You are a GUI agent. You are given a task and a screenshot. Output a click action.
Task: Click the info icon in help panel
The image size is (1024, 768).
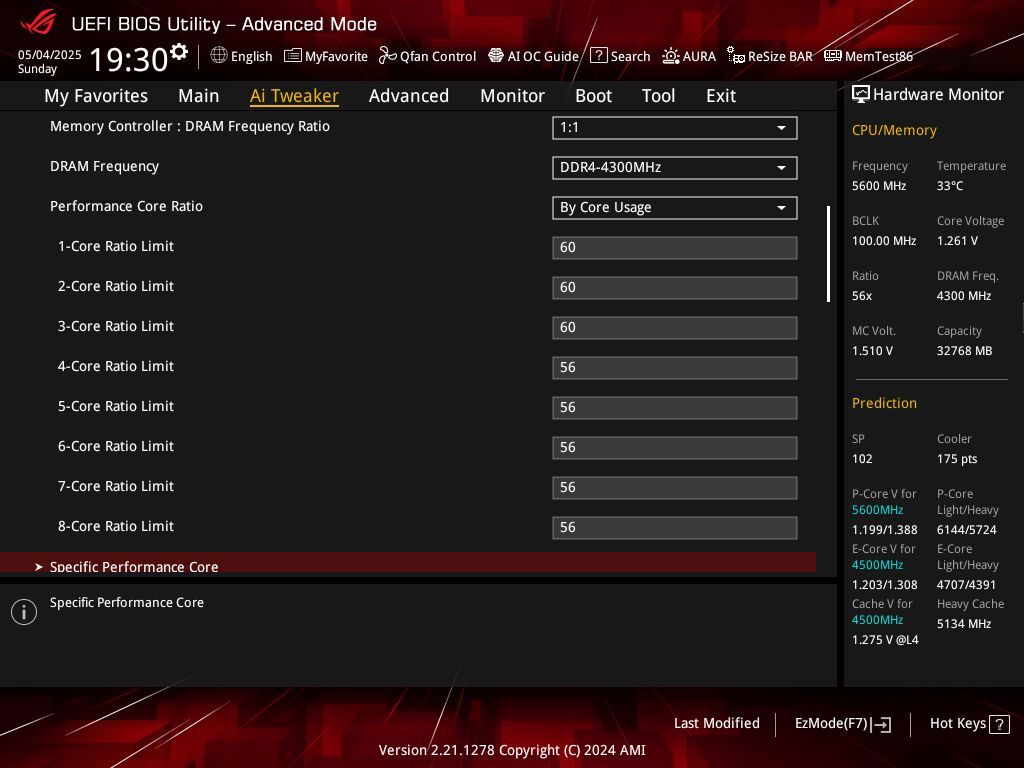24,612
